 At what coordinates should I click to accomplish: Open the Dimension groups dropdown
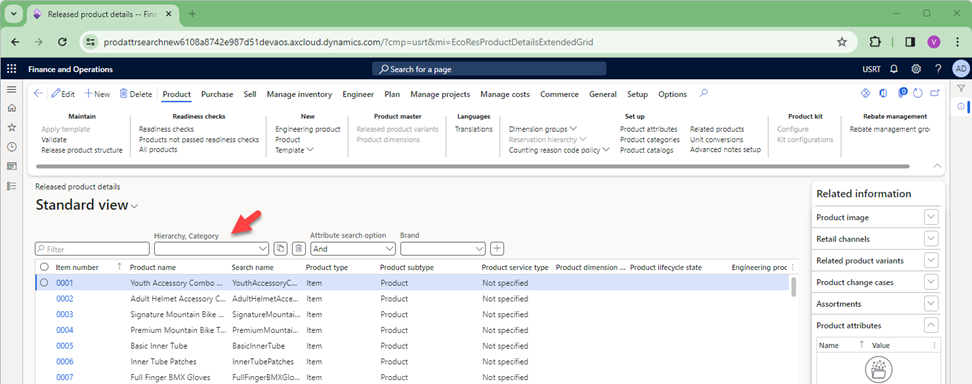pyautogui.click(x=543, y=129)
